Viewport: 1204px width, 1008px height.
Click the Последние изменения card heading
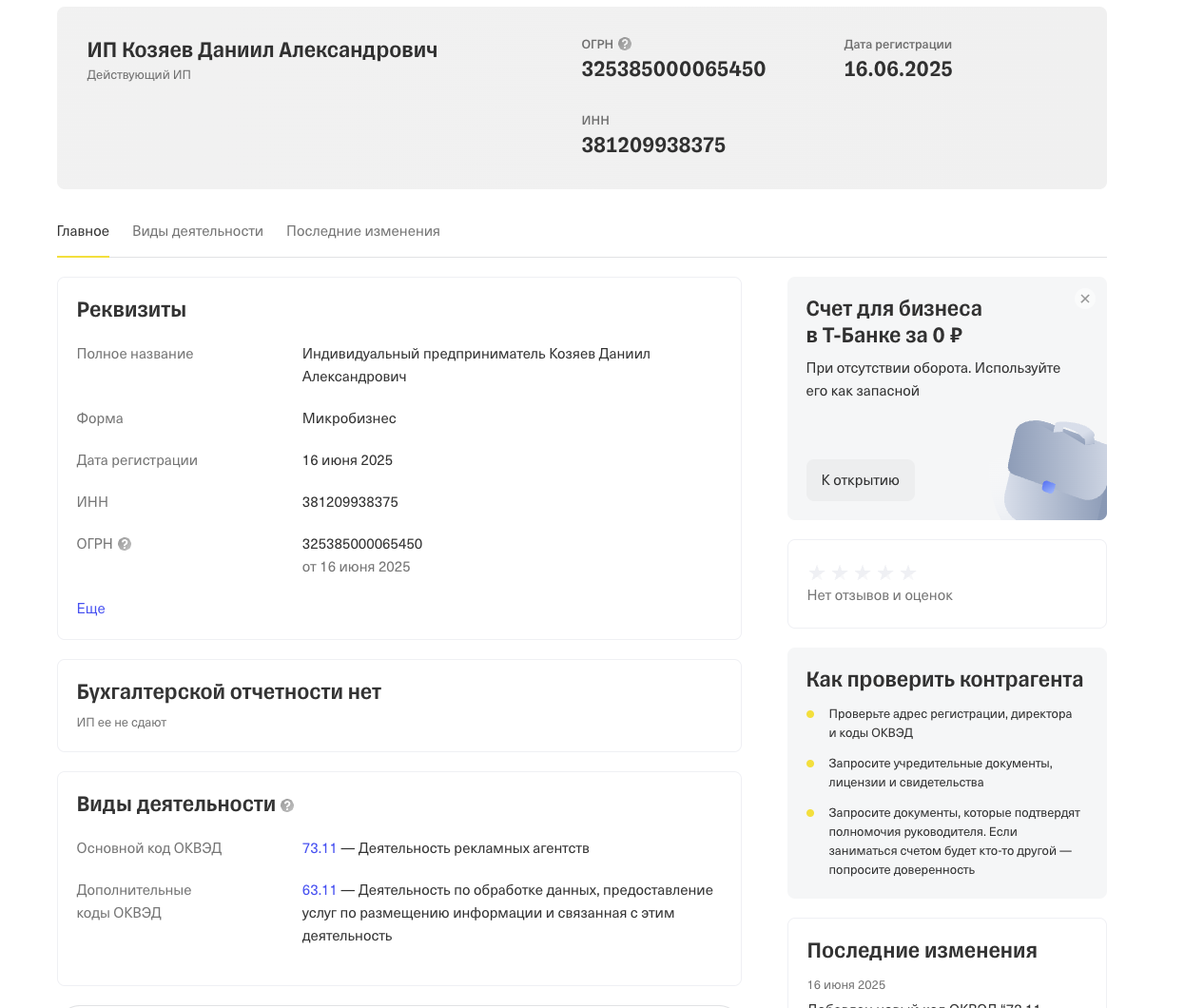pyautogui.click(x=922, y=951)
